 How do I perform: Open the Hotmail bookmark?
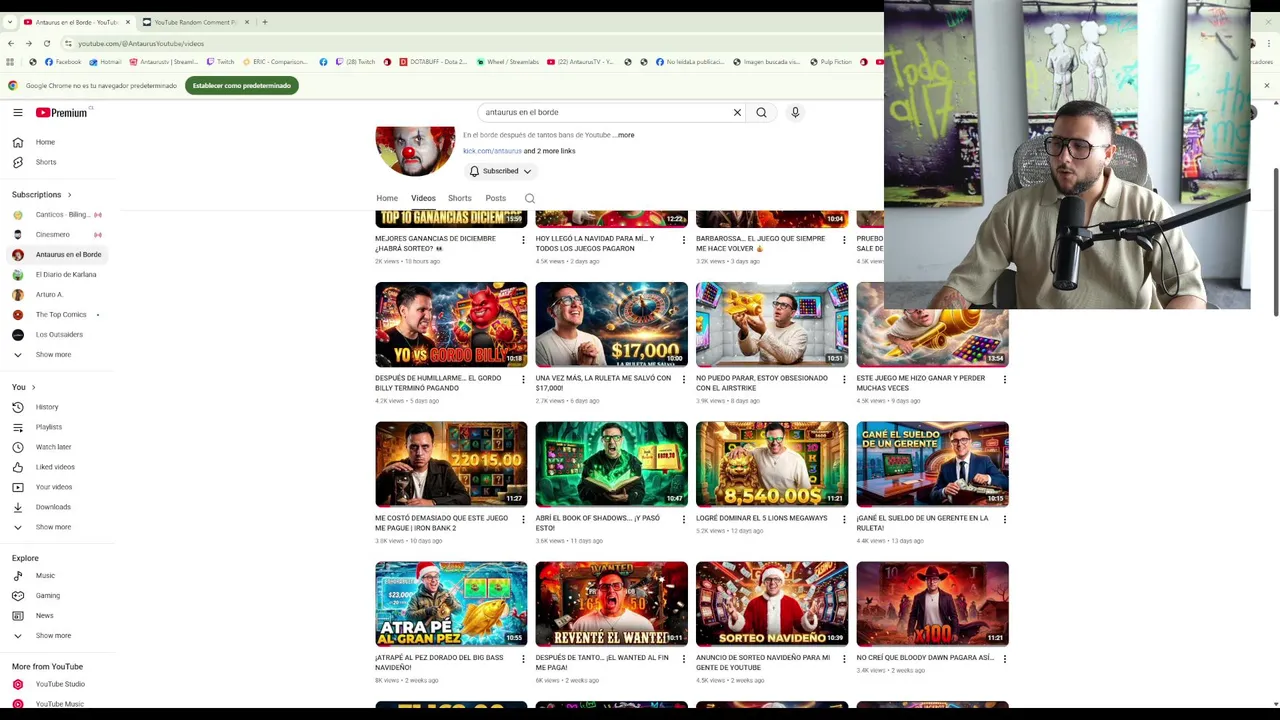(x=104, y=62)
